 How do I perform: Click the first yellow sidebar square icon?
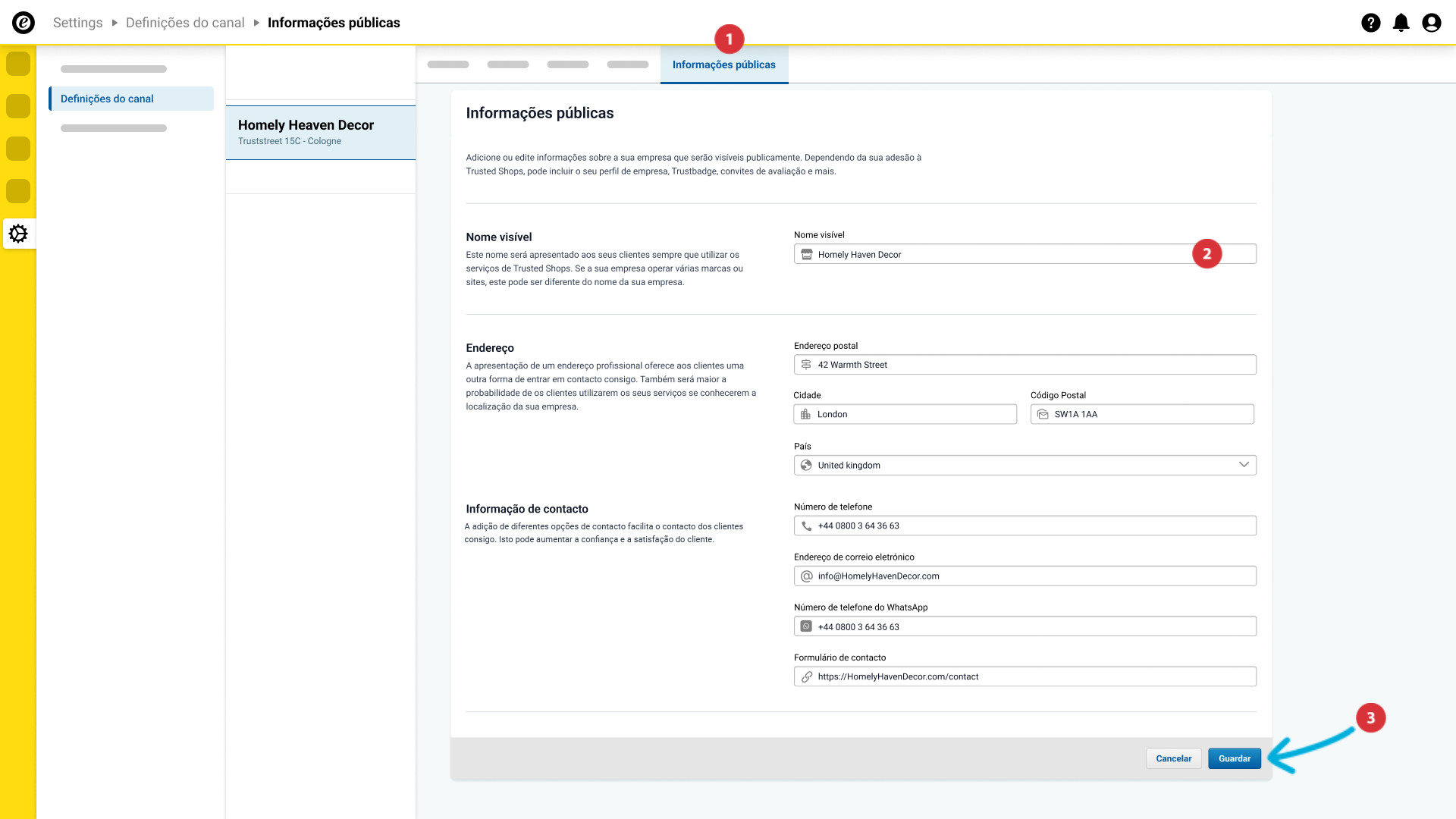[x=18, y=64]
